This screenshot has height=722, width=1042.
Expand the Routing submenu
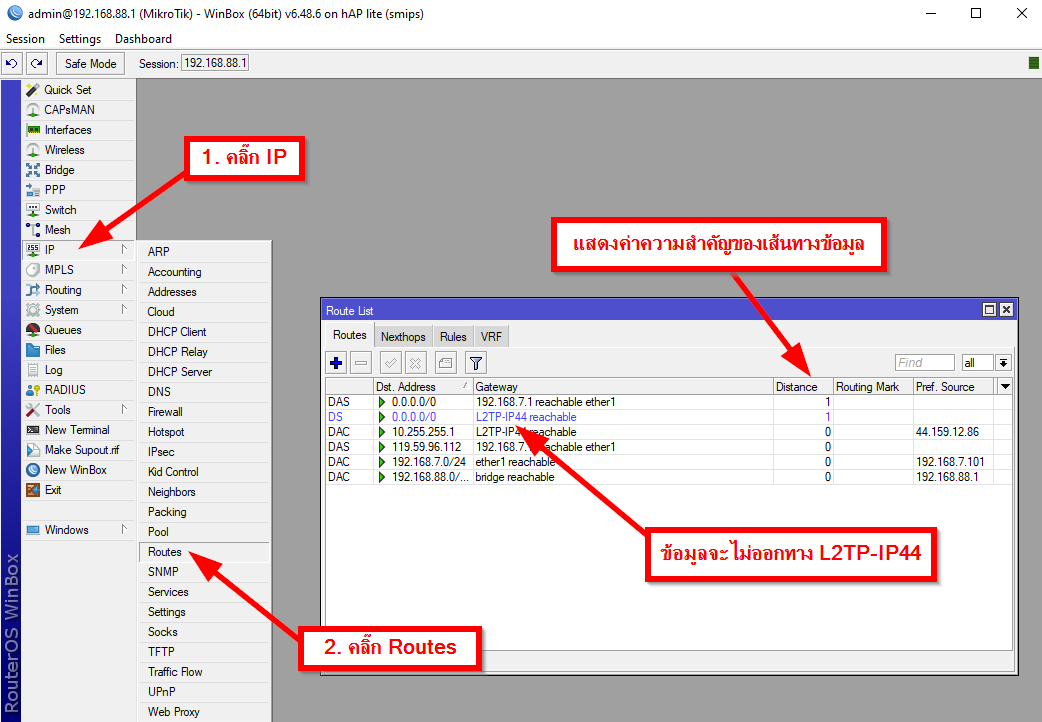(78, 290)
